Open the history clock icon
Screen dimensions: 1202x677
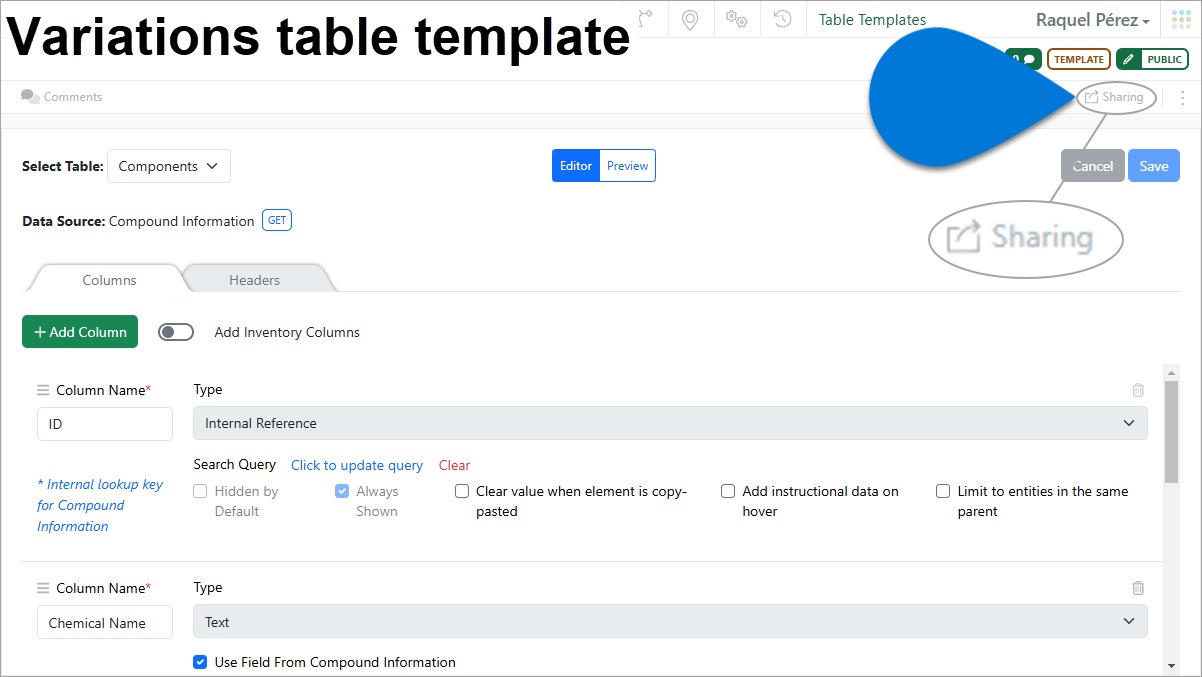pyautogui.click(x=783, y=19)
